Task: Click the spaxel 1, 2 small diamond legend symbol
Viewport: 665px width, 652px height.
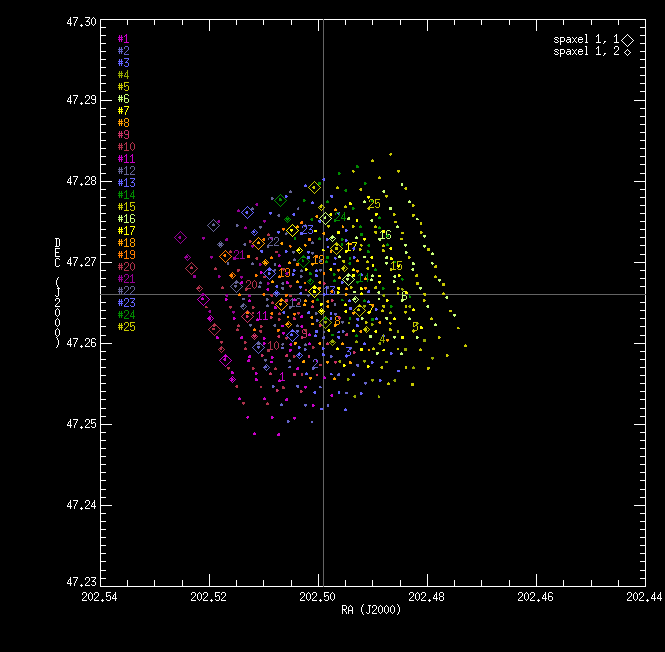Action: (627, 52)
